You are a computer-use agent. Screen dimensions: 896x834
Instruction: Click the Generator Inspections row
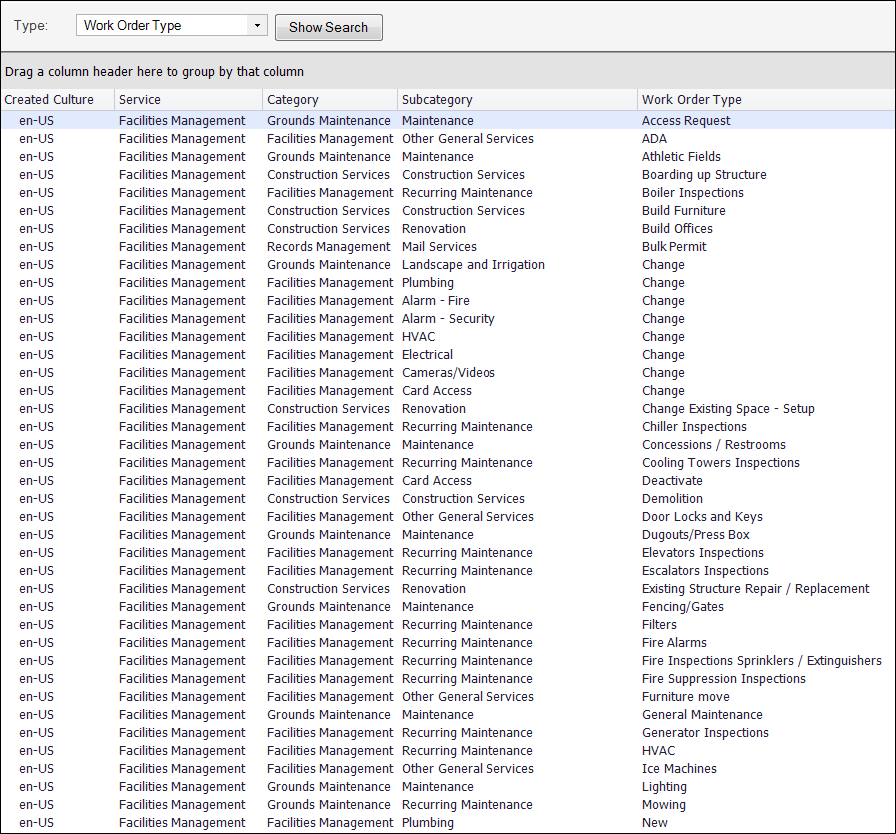pos(705,733)
